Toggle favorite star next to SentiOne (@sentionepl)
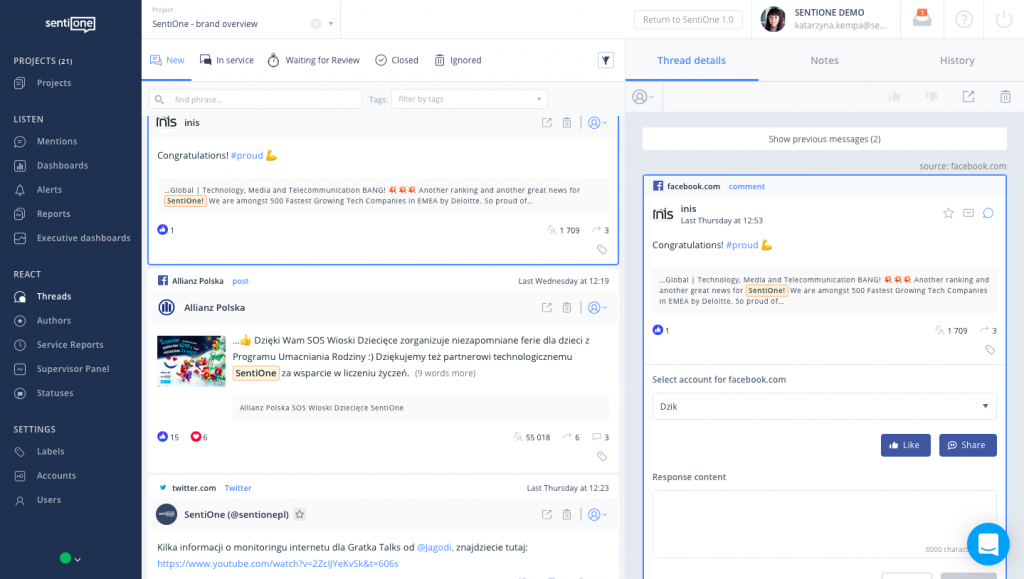 tap(299, 514)
